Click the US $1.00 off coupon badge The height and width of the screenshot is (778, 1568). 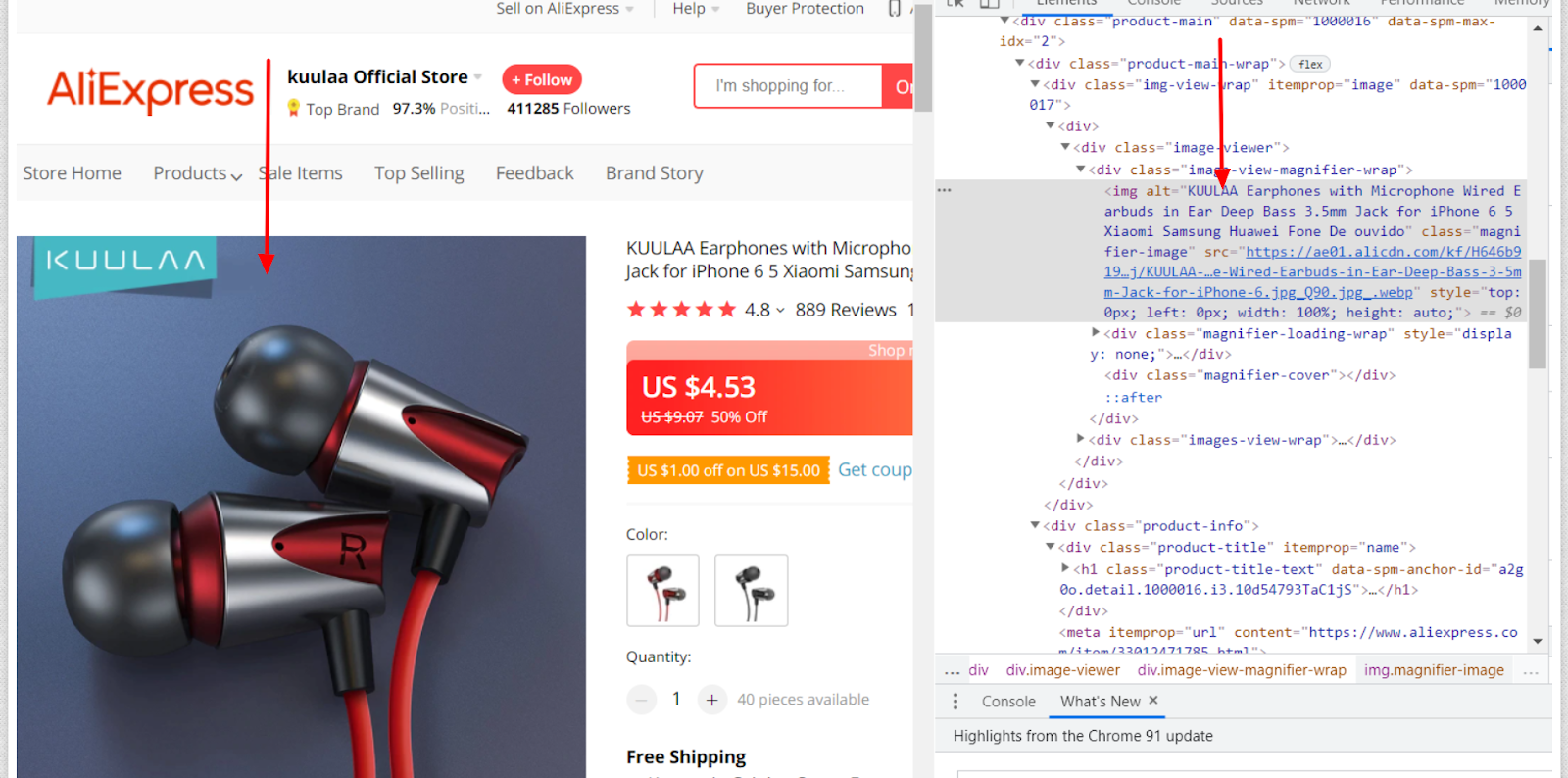[728, 470]
